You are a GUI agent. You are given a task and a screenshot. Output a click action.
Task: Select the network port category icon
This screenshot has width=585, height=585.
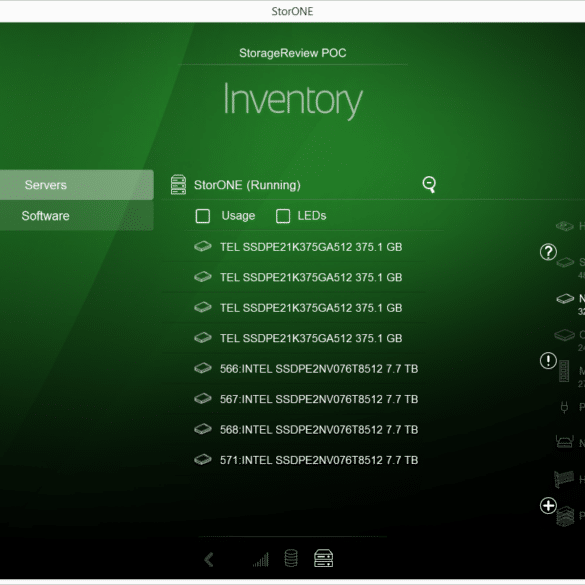click(564, 442)
